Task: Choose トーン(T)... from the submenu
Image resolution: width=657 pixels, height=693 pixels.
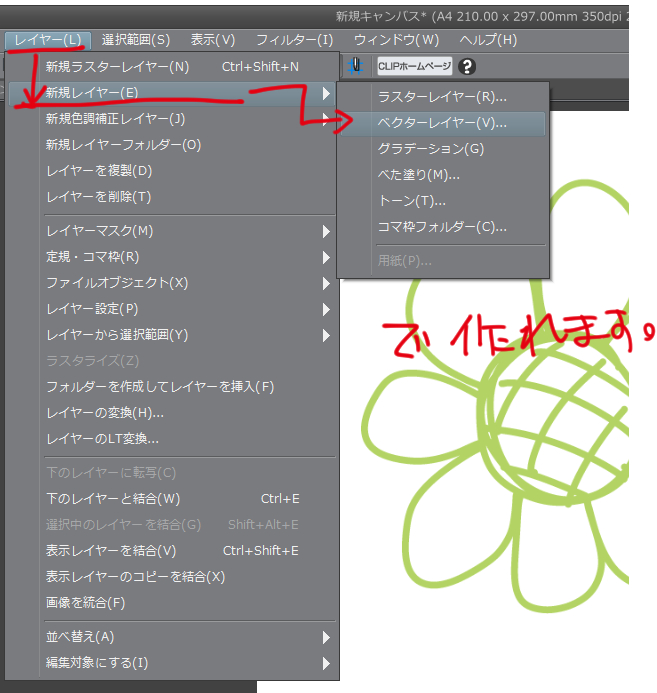Action: point(412,201)
